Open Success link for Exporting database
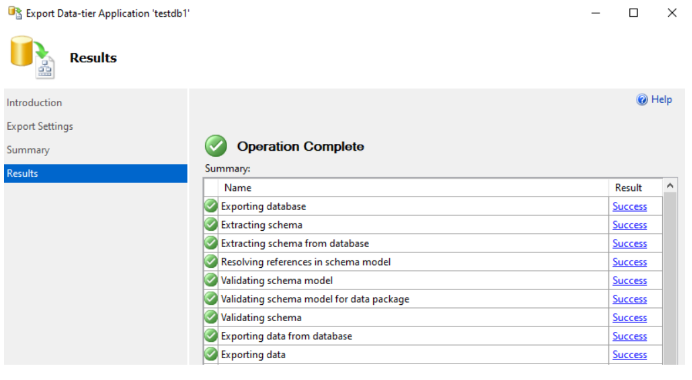This screenshot has width=692, height=380. 630,207
